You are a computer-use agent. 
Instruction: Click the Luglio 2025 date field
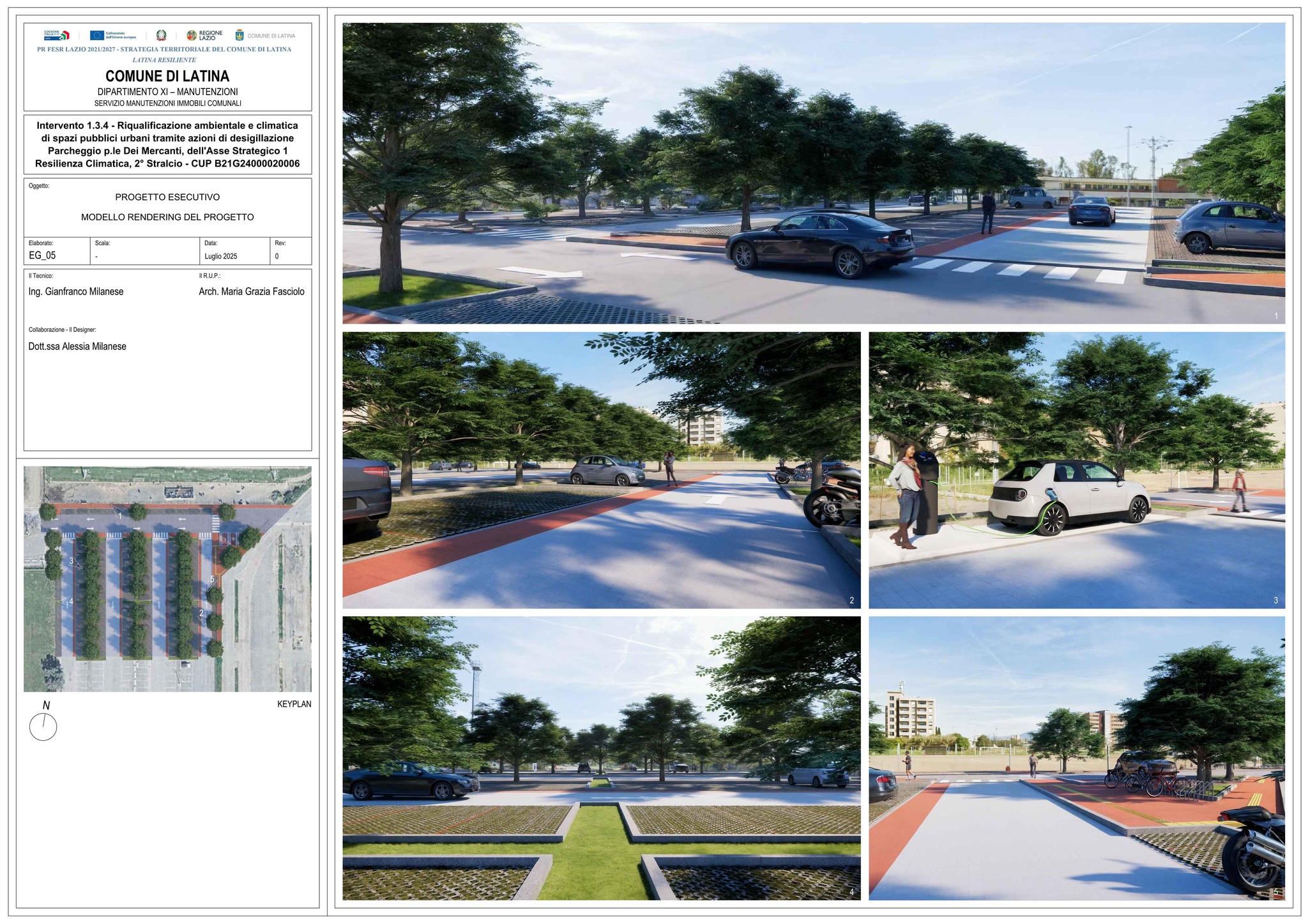point(221,256)
